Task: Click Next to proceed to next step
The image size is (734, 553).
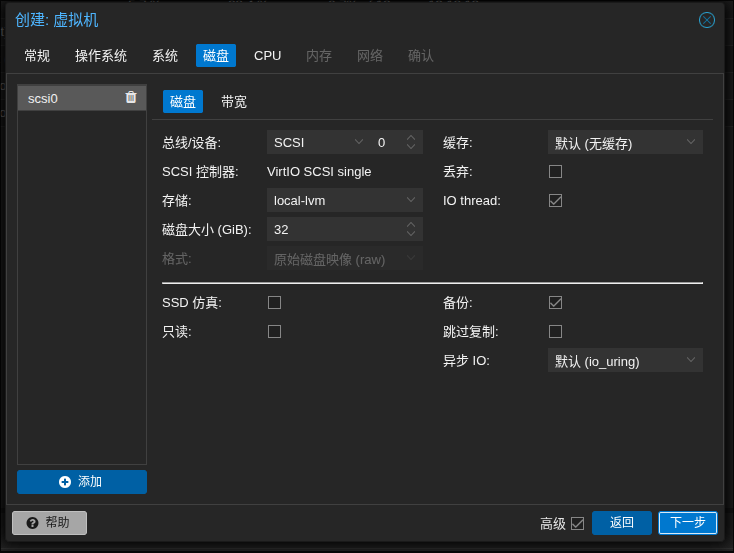Action: click(x=687, y=522)
